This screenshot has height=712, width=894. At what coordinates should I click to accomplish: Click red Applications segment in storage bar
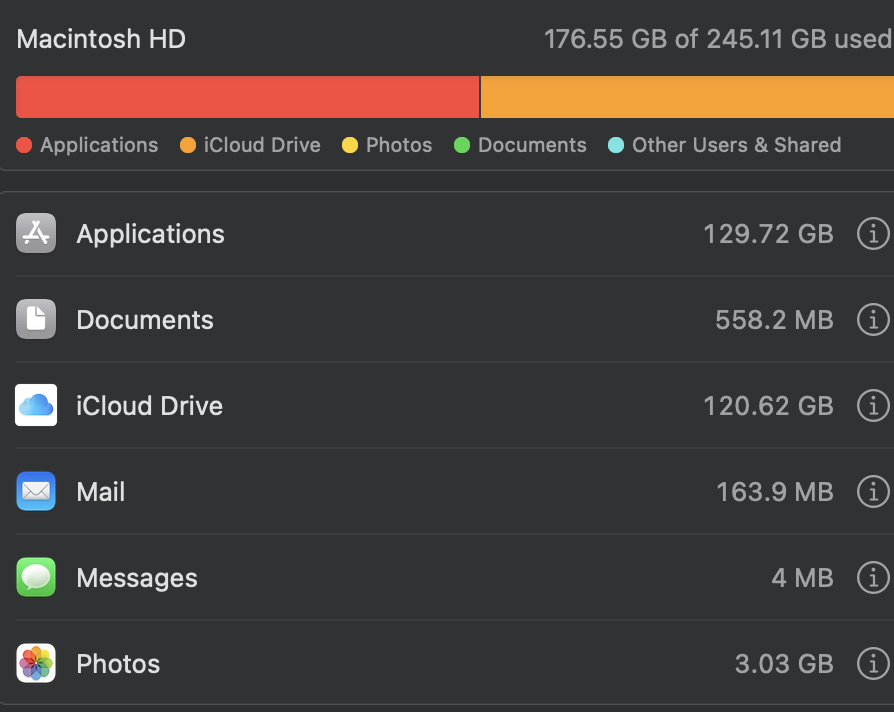[x=248, y=97]
